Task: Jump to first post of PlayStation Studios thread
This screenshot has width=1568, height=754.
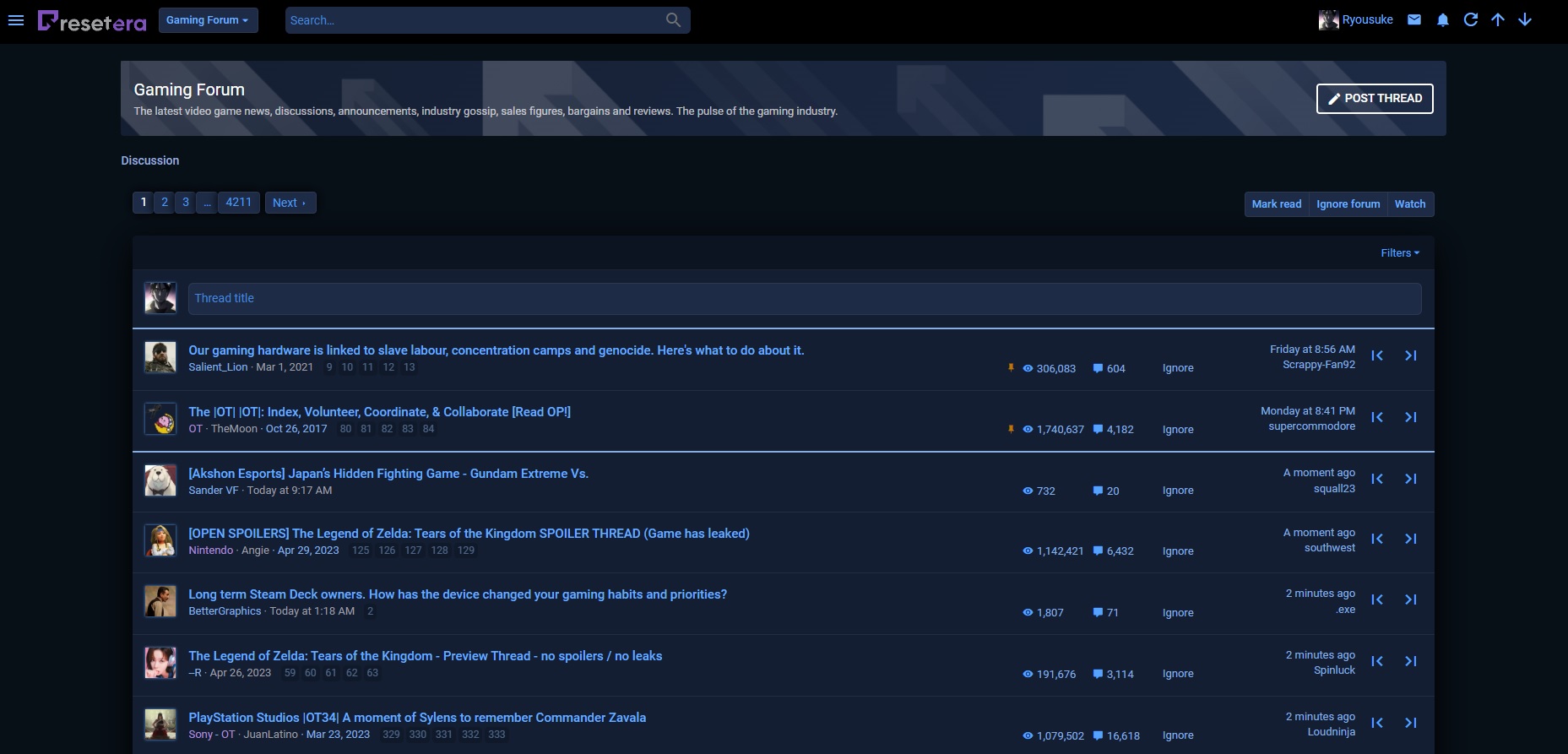Action: [1377, 723]
